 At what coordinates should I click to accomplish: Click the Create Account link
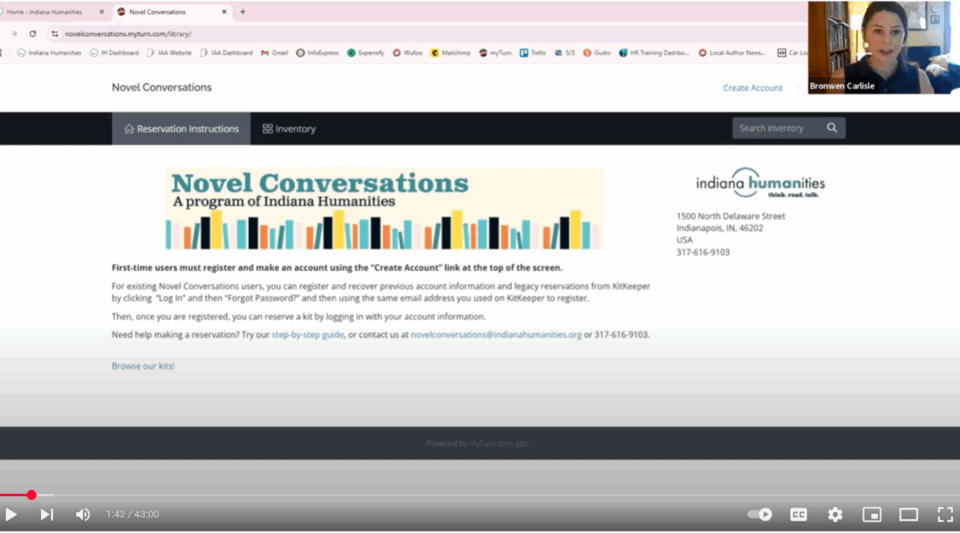pyautogui.click(x=752, y=88)
